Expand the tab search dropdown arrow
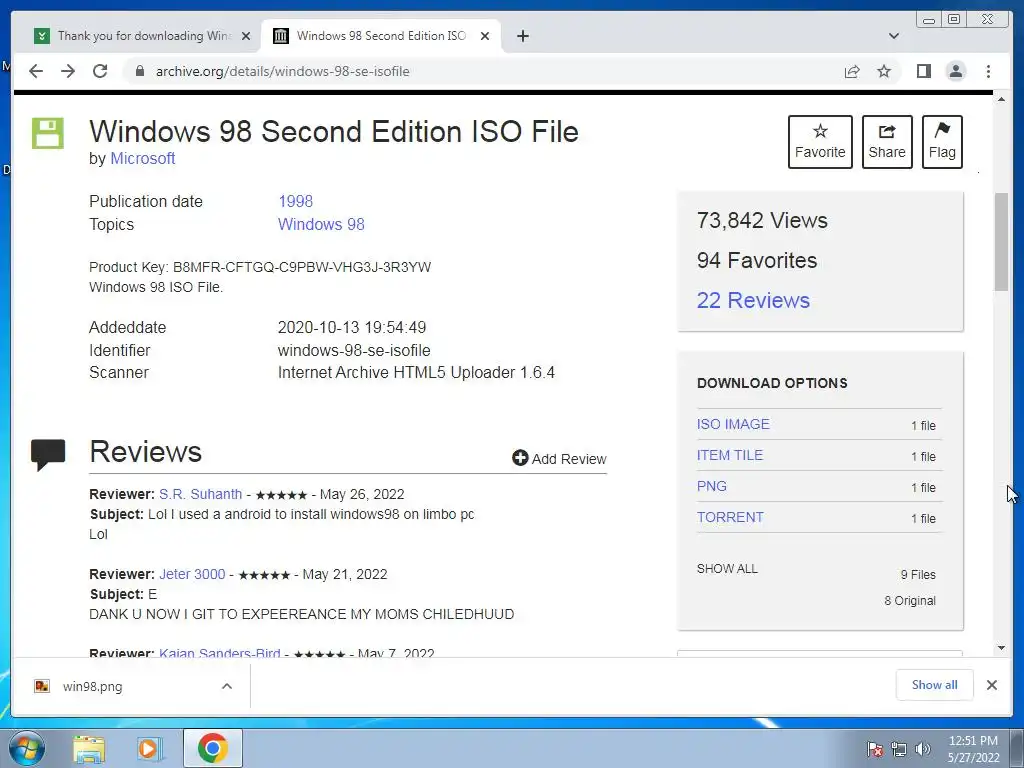This screenshot has height=768, width=1024. pyautogui.click(x=894, y=36)
